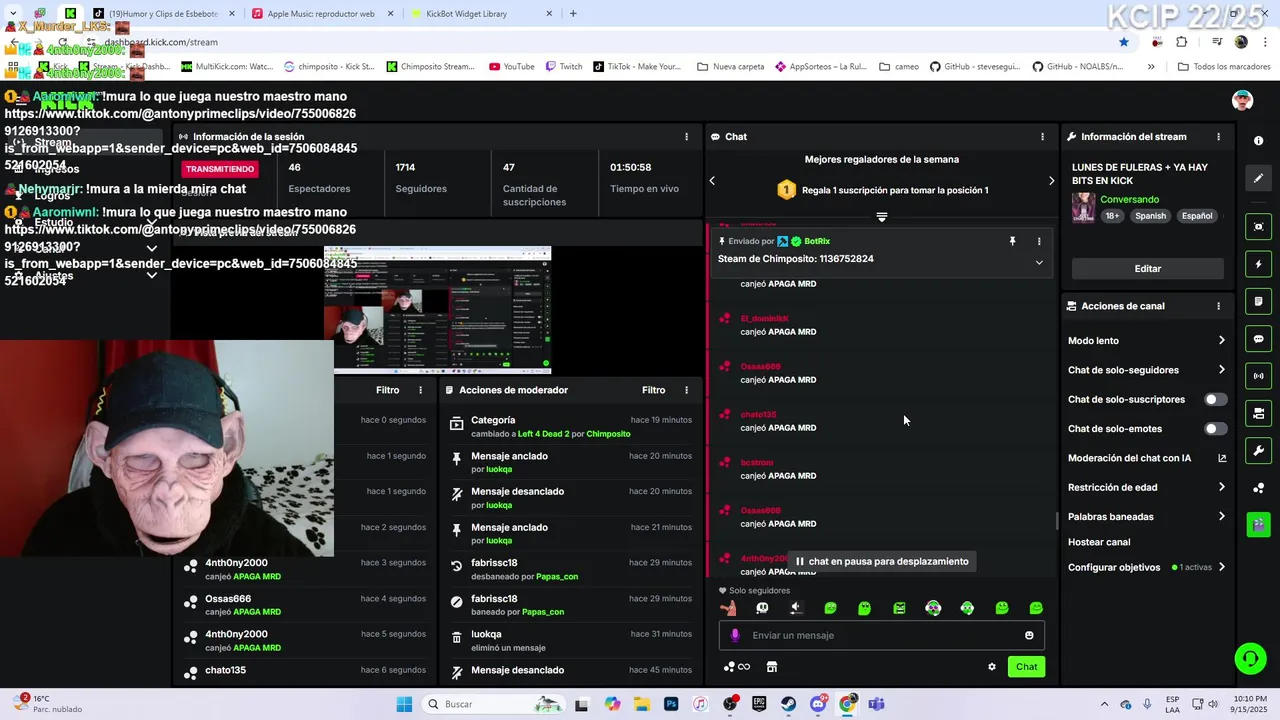
Task: Open Acciones de canal three-dot menu
Action: pos(1218,306)
